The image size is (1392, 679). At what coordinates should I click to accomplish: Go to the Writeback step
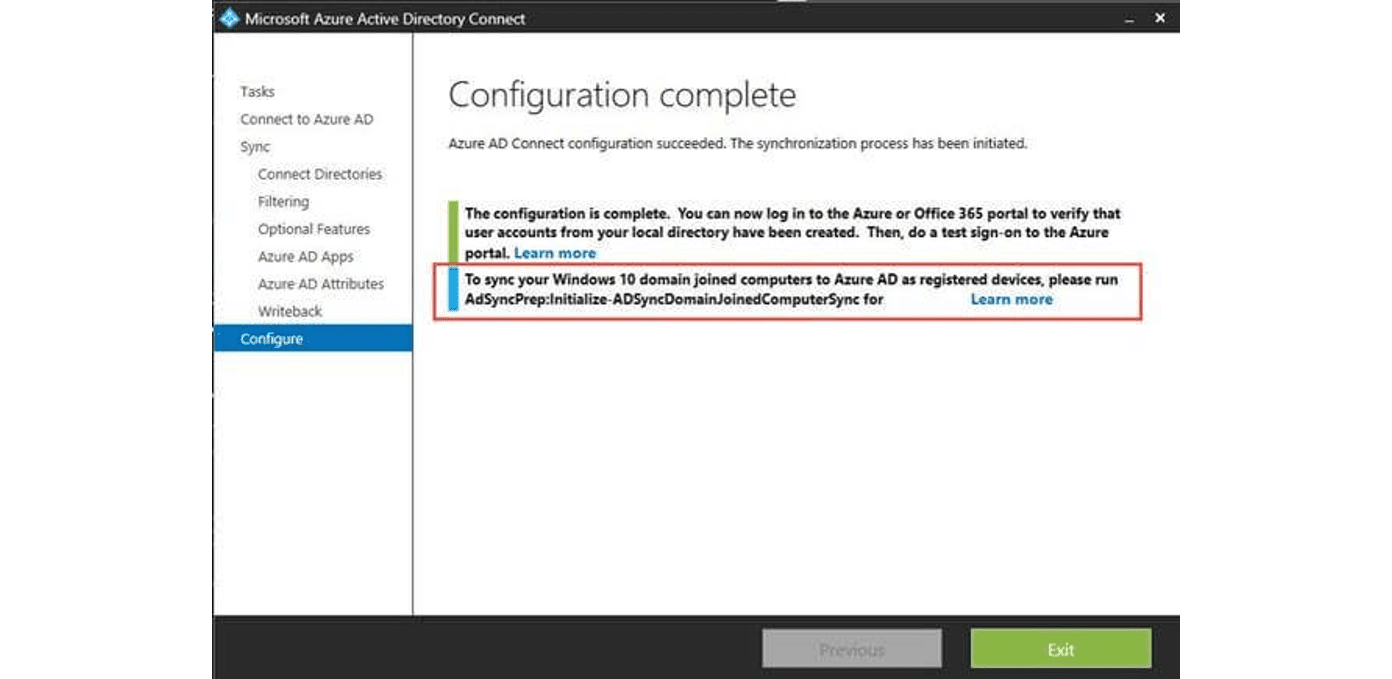(290, 312)
